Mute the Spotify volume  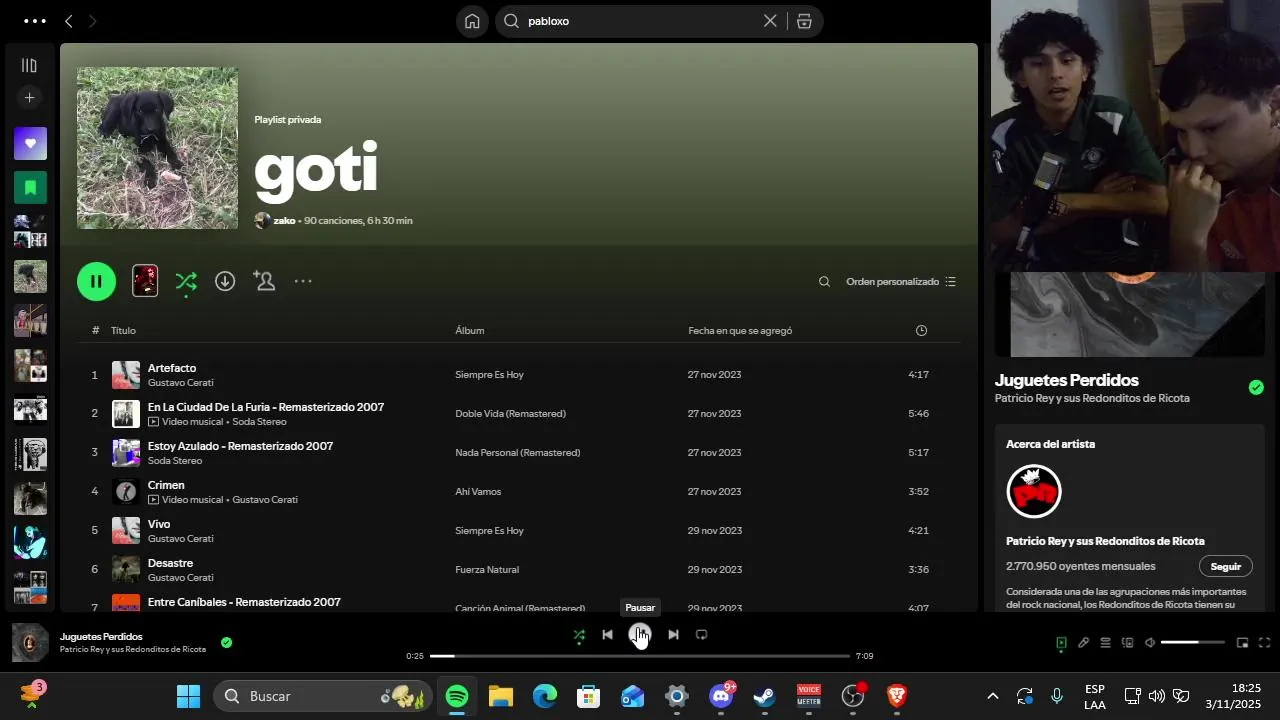pos(1150,643)
